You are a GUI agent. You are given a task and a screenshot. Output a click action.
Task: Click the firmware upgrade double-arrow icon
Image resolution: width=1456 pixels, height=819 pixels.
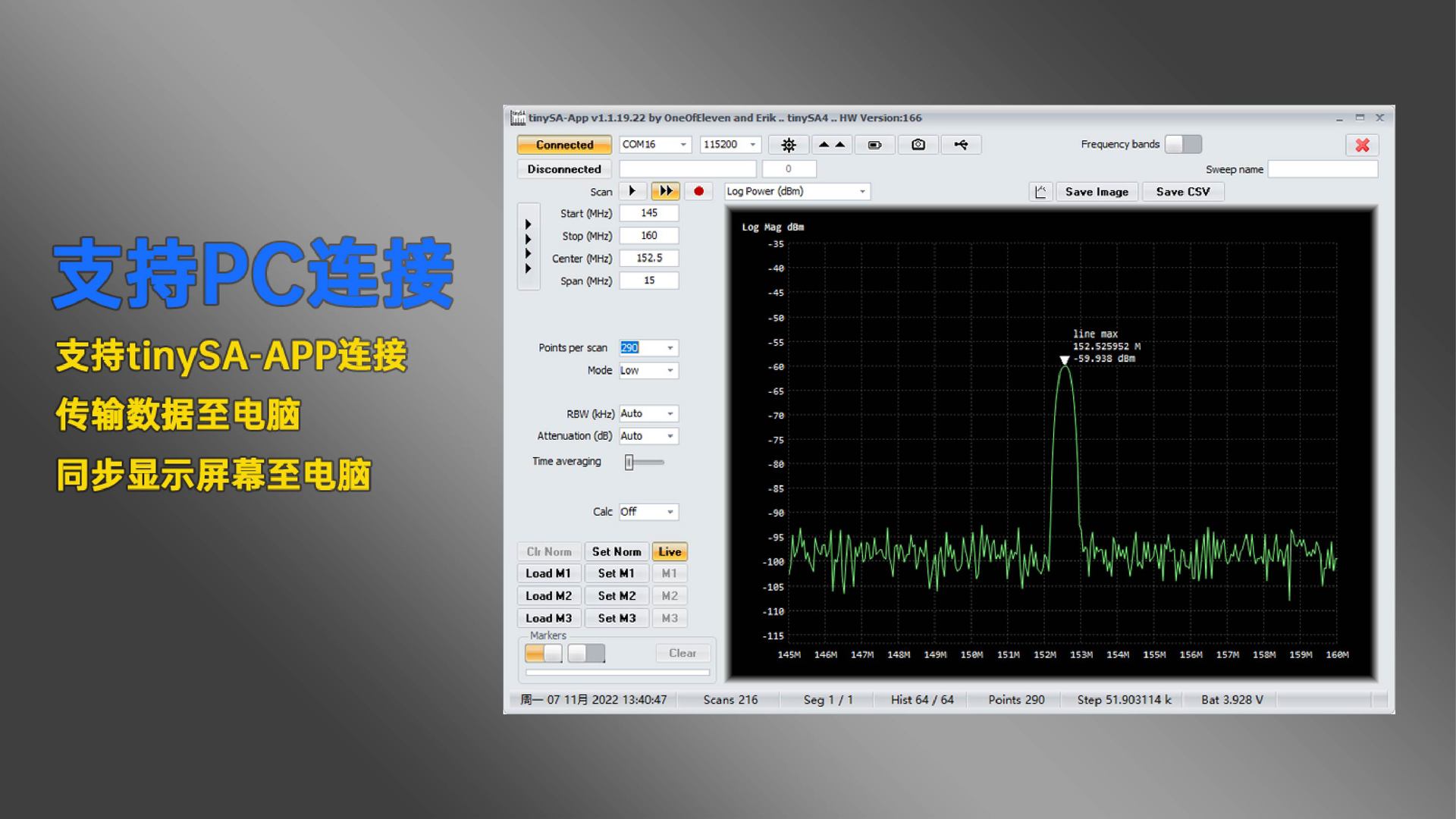coord(830,144)
